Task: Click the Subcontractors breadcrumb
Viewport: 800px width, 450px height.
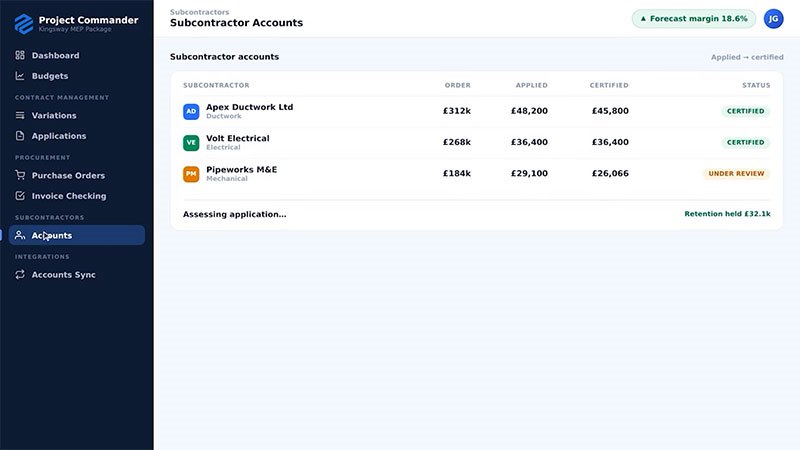Action: tap(199, 12)
